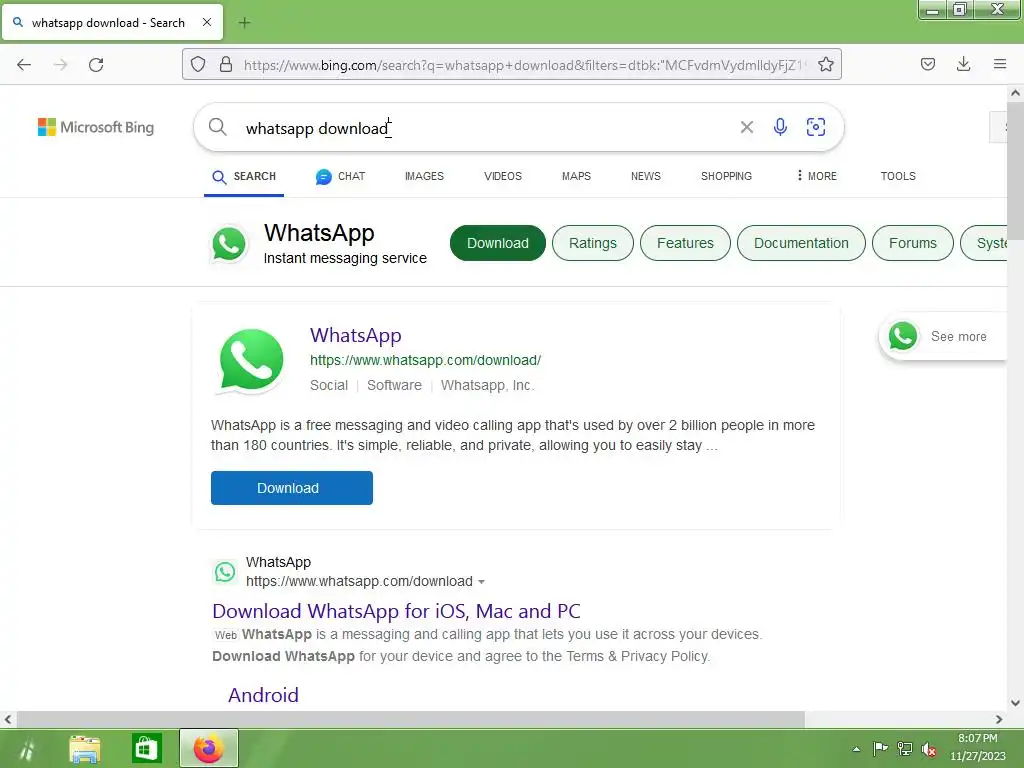This screenshot has width=1024, height=768.
Task: Bookmark this page with the star icon
Action: point(825,65)
